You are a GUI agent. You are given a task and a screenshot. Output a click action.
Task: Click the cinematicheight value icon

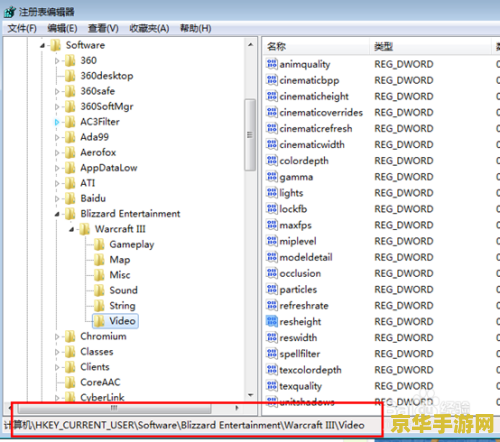tap(272, 96)
